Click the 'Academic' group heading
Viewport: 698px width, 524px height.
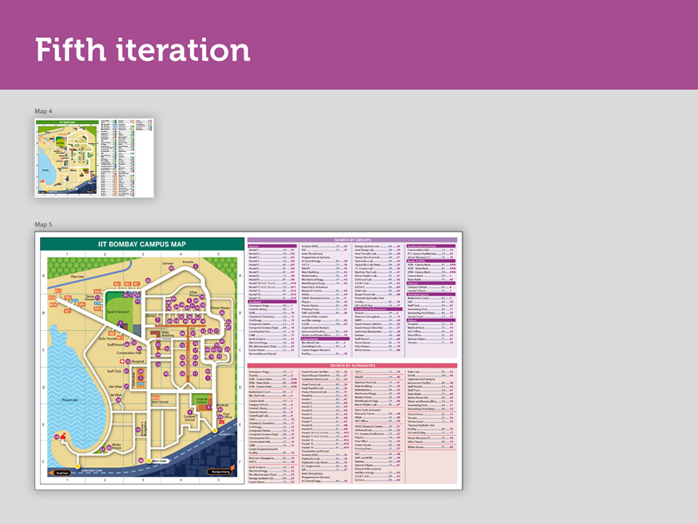[x=272, y=301]
